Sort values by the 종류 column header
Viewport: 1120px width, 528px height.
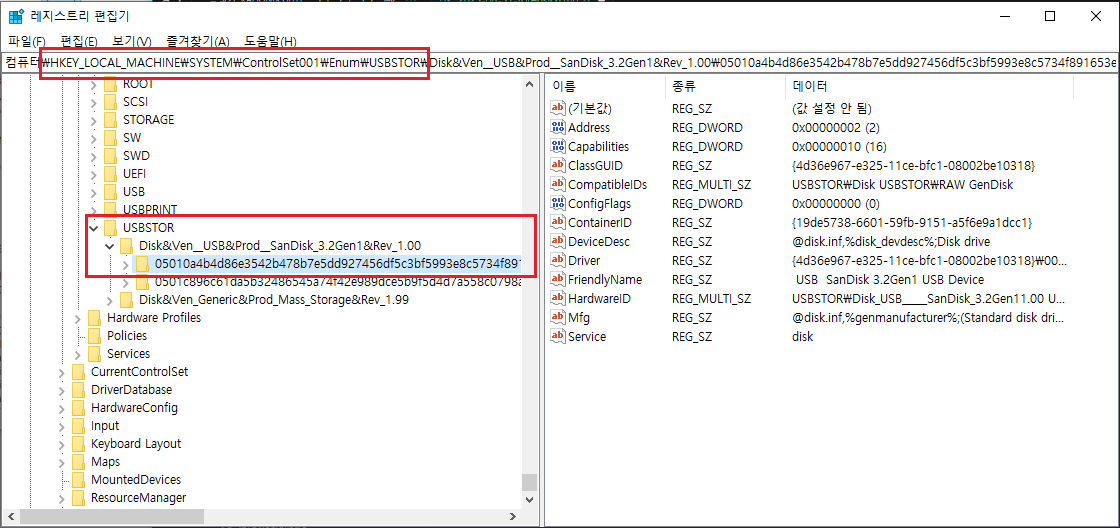click(725, 86)
